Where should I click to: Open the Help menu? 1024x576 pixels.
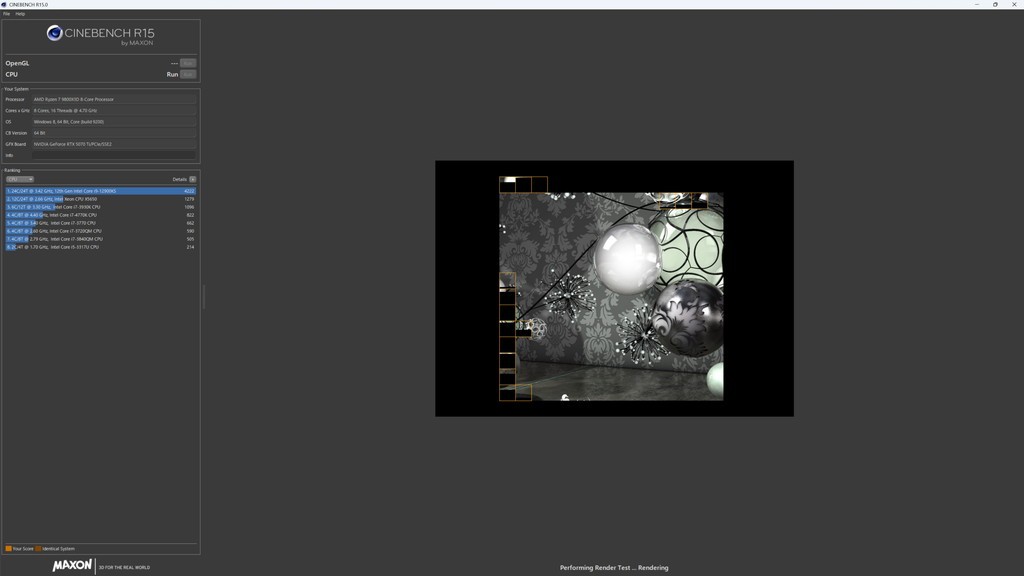click(x=20, y=14)
